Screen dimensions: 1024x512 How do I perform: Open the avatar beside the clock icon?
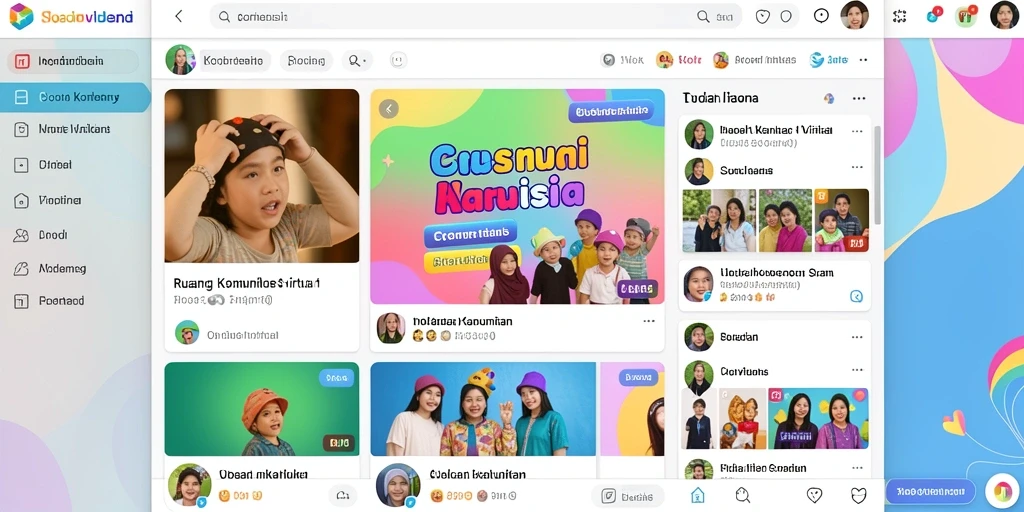click(x=854, y=16)
